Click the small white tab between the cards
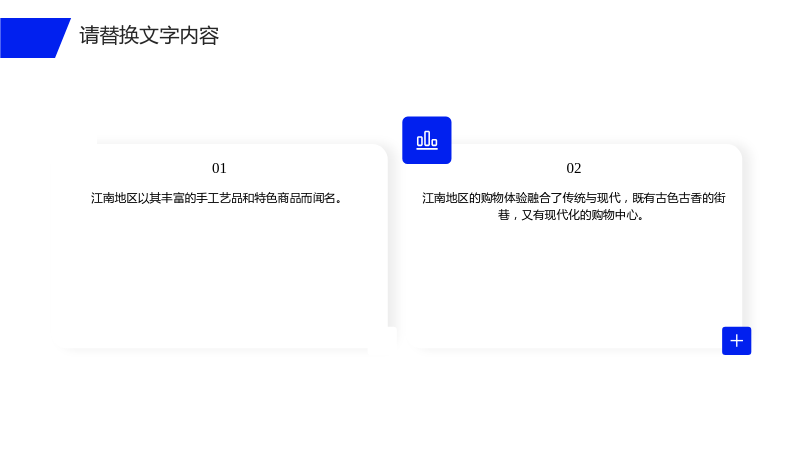The width and height of the screenshot is (800, 450). (x=383, y=340)
